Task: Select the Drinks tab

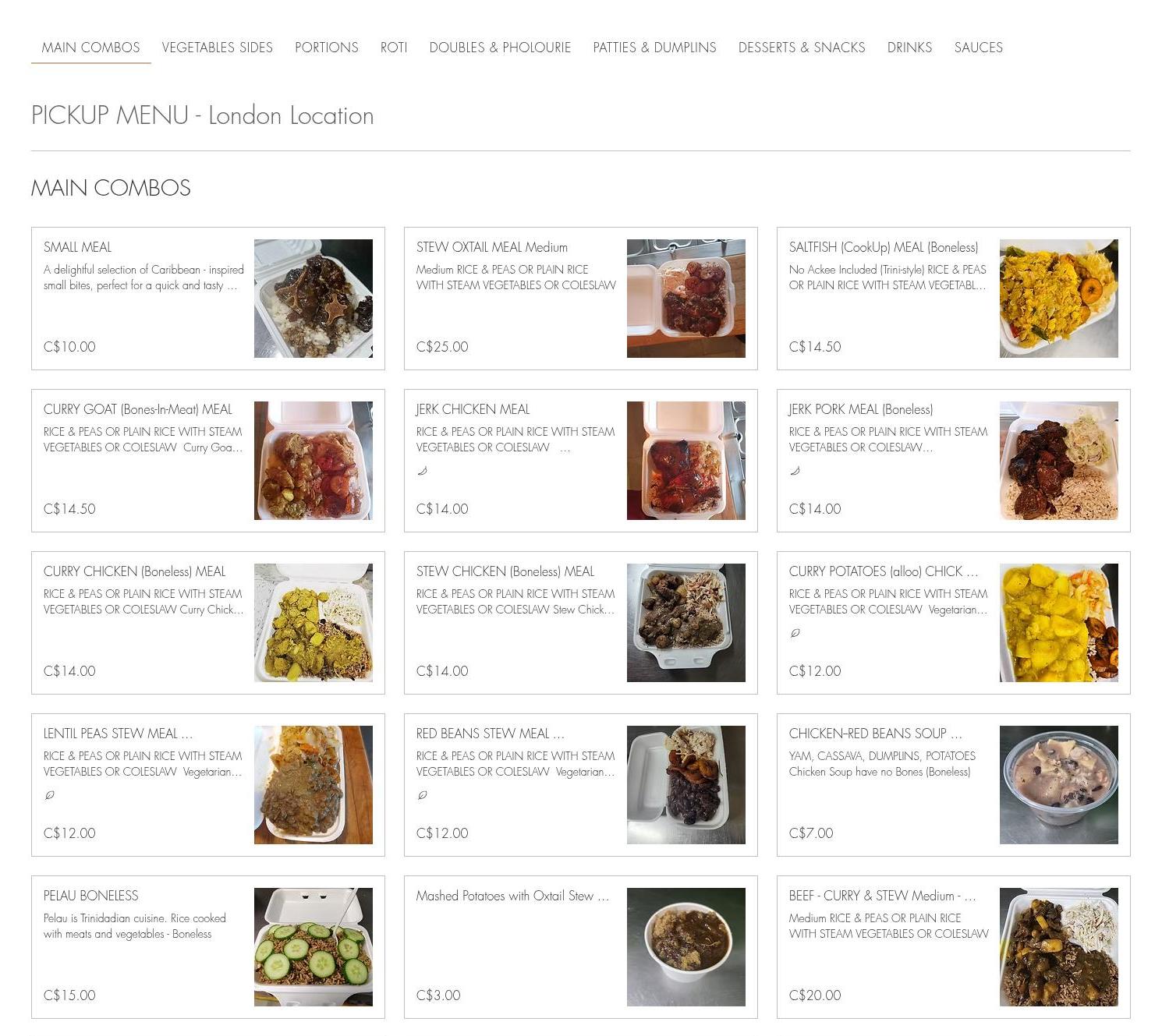Action: tap(909, 48)
